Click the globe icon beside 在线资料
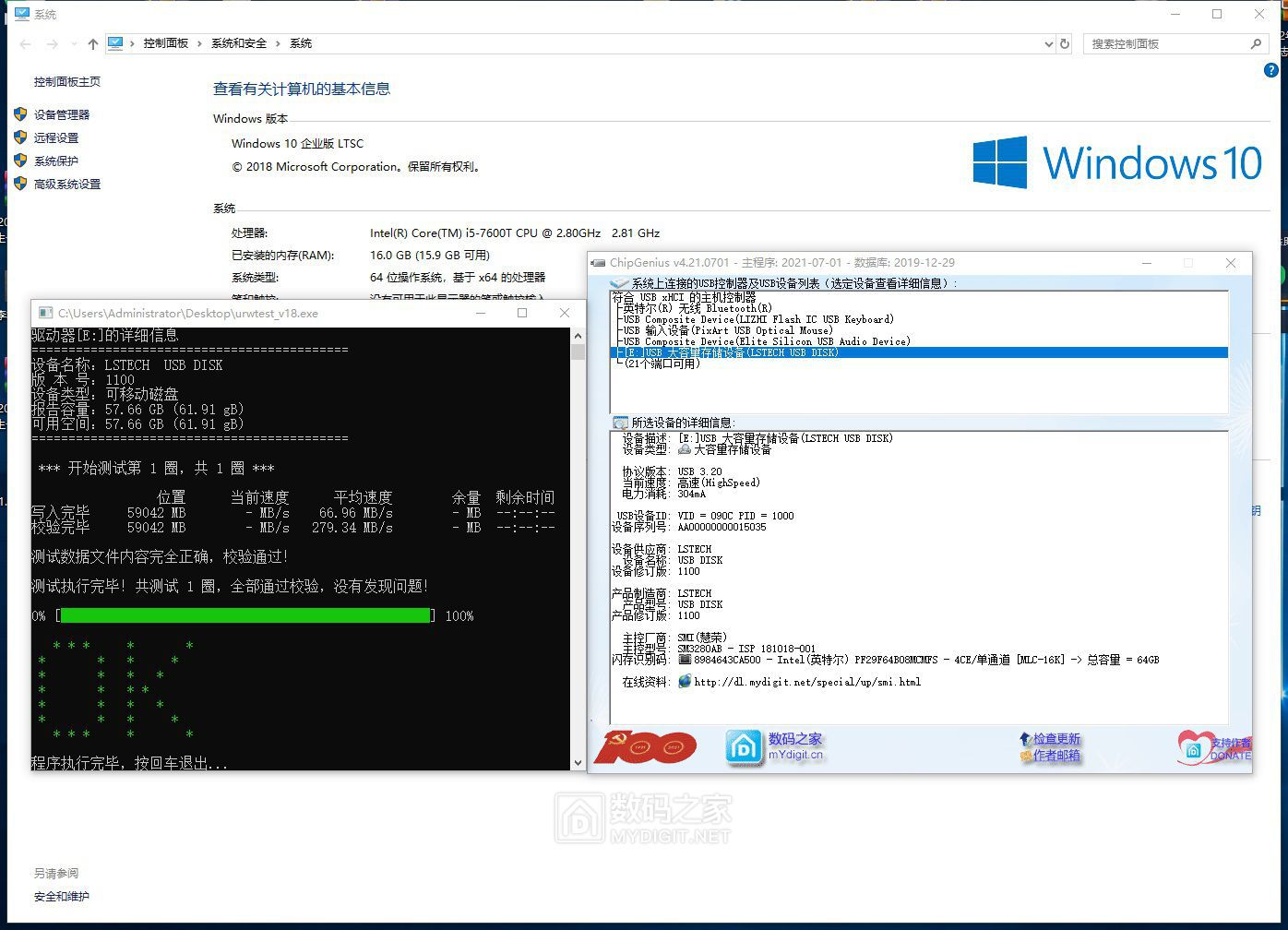This screenshot has height=930, width=1288. 685,682
